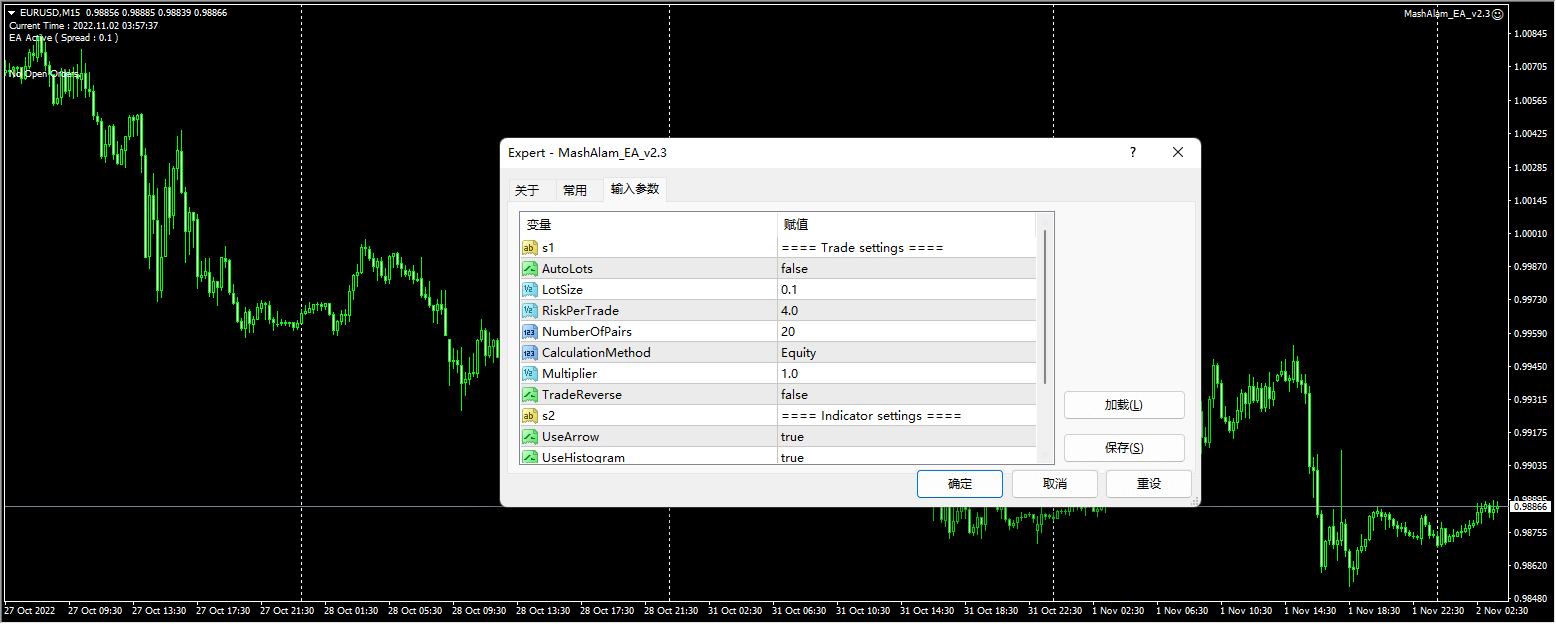This screenshot has width=1556, height=624.
Task: Select the UseHistogram value true
Action: click(907, 457)
